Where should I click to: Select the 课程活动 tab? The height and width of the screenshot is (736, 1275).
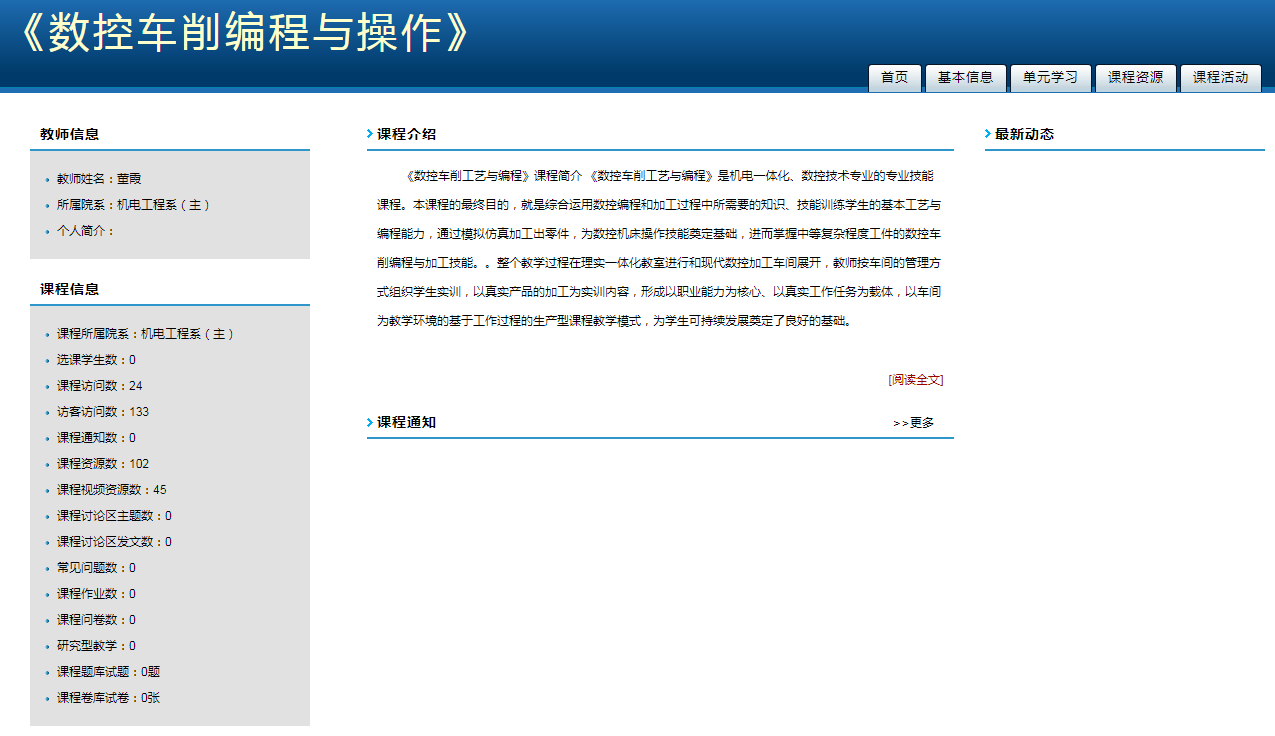click(x=1220, y=78)
